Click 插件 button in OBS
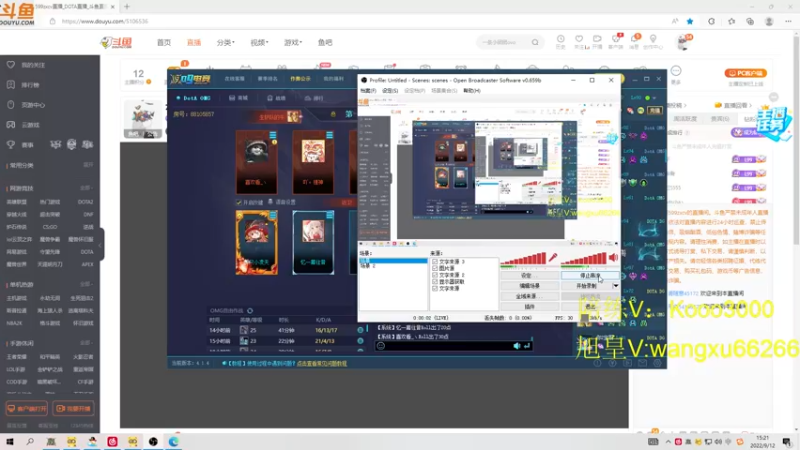 pos(529,307)
